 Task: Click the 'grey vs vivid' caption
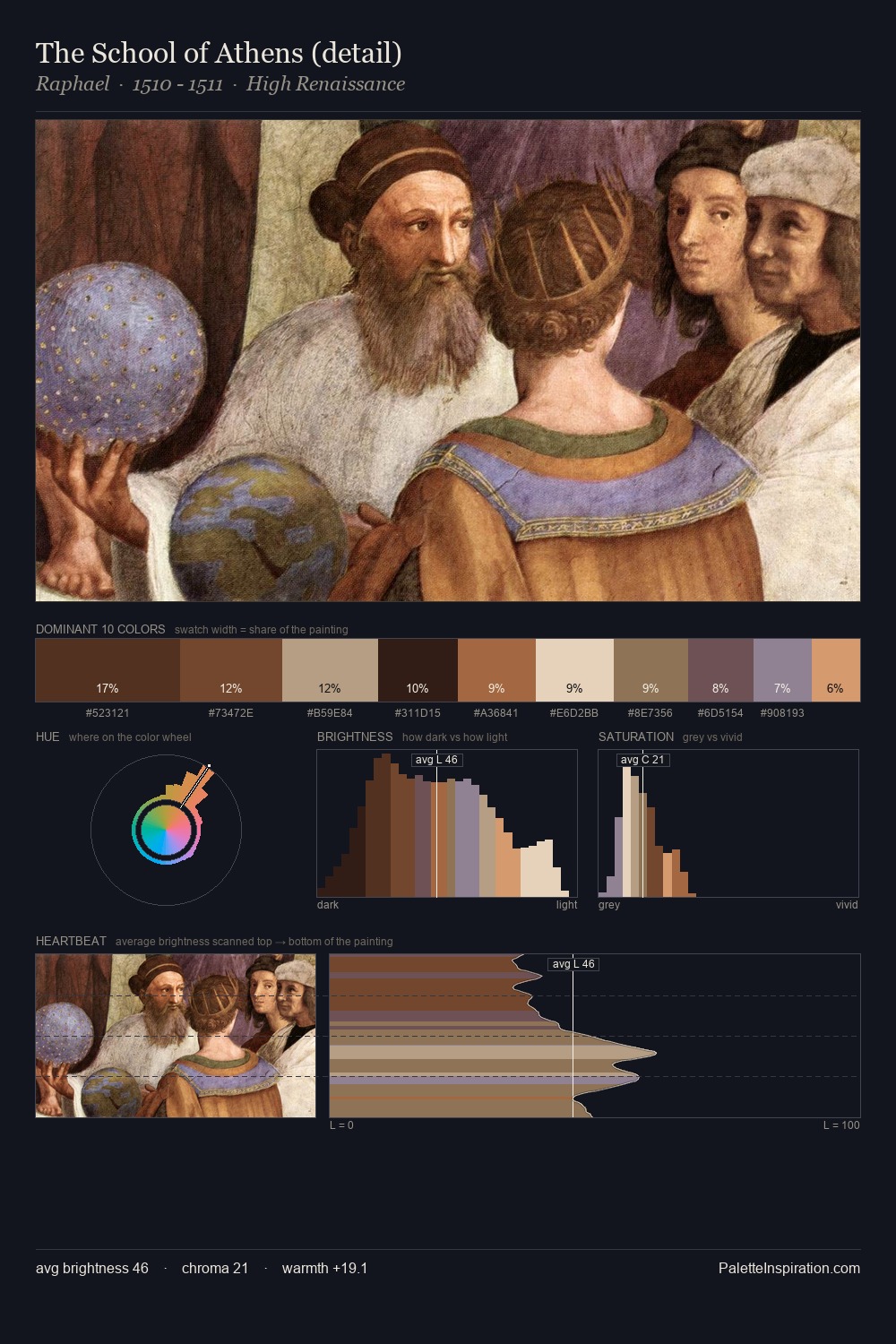tap(712, 737)
